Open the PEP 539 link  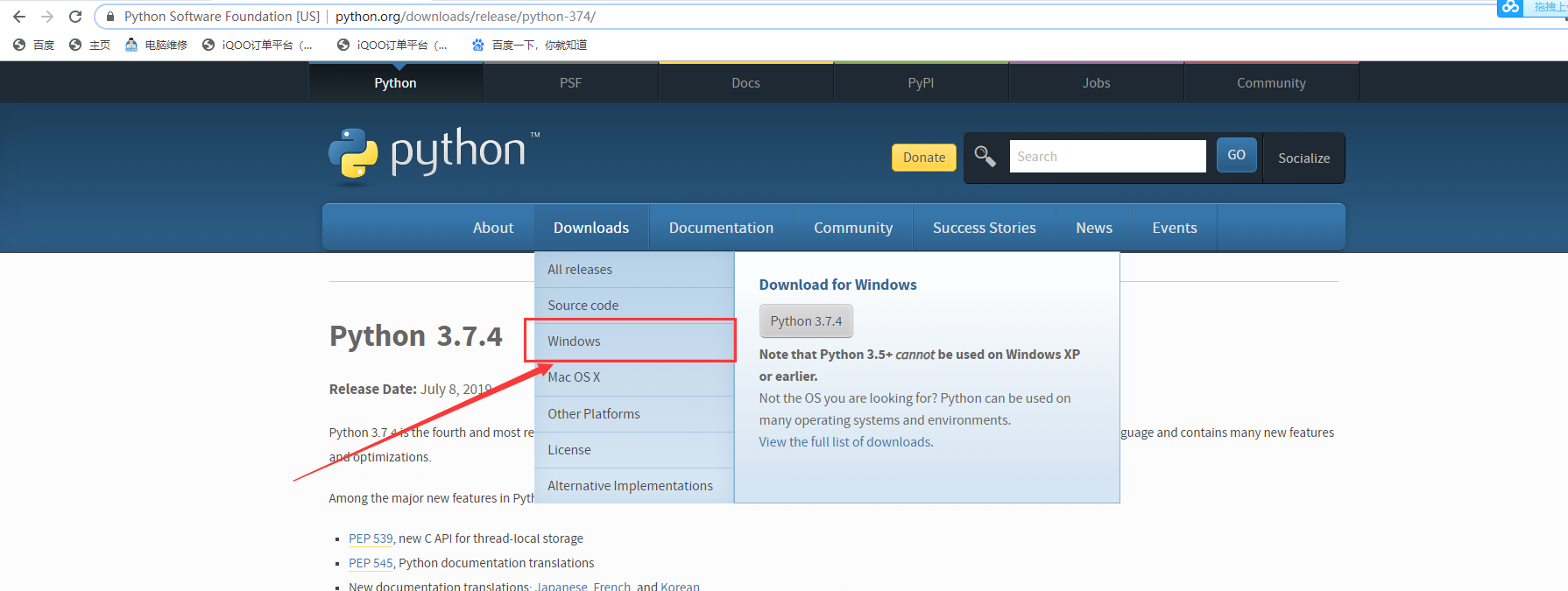tap(371, 538)
